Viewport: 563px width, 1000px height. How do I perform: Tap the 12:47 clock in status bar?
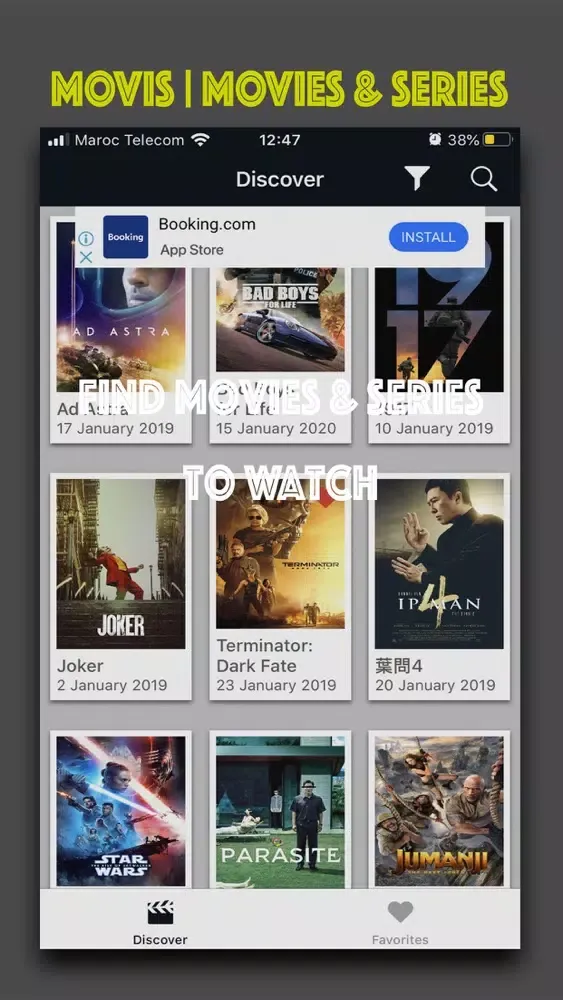coord(280,140)
